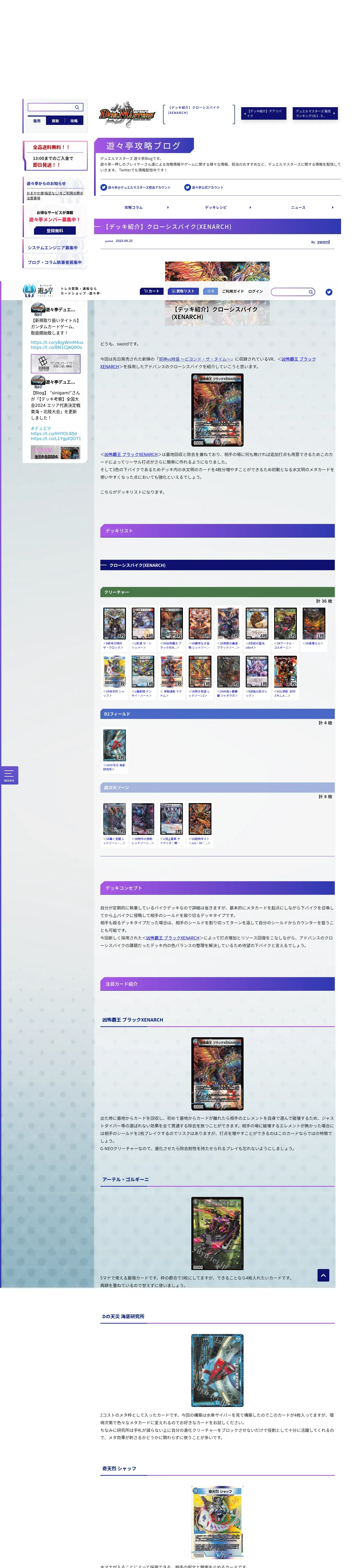The height and width of the screenshot is (1568, 357).
Task: Open card 裏斬隠 テンサイ・ハート
Action: click(x=143, y=672)
